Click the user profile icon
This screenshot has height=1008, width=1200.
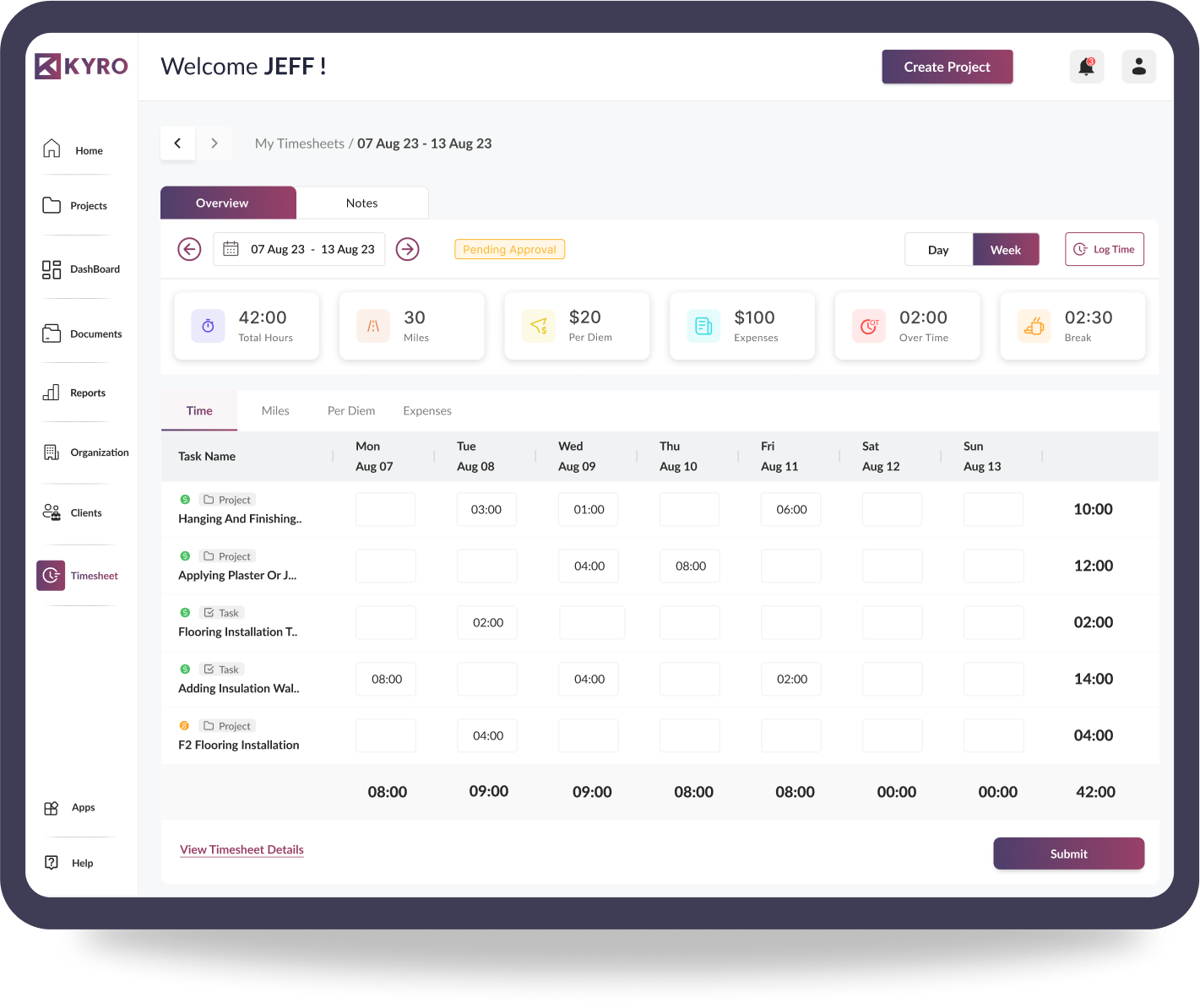click(1138, 67)
